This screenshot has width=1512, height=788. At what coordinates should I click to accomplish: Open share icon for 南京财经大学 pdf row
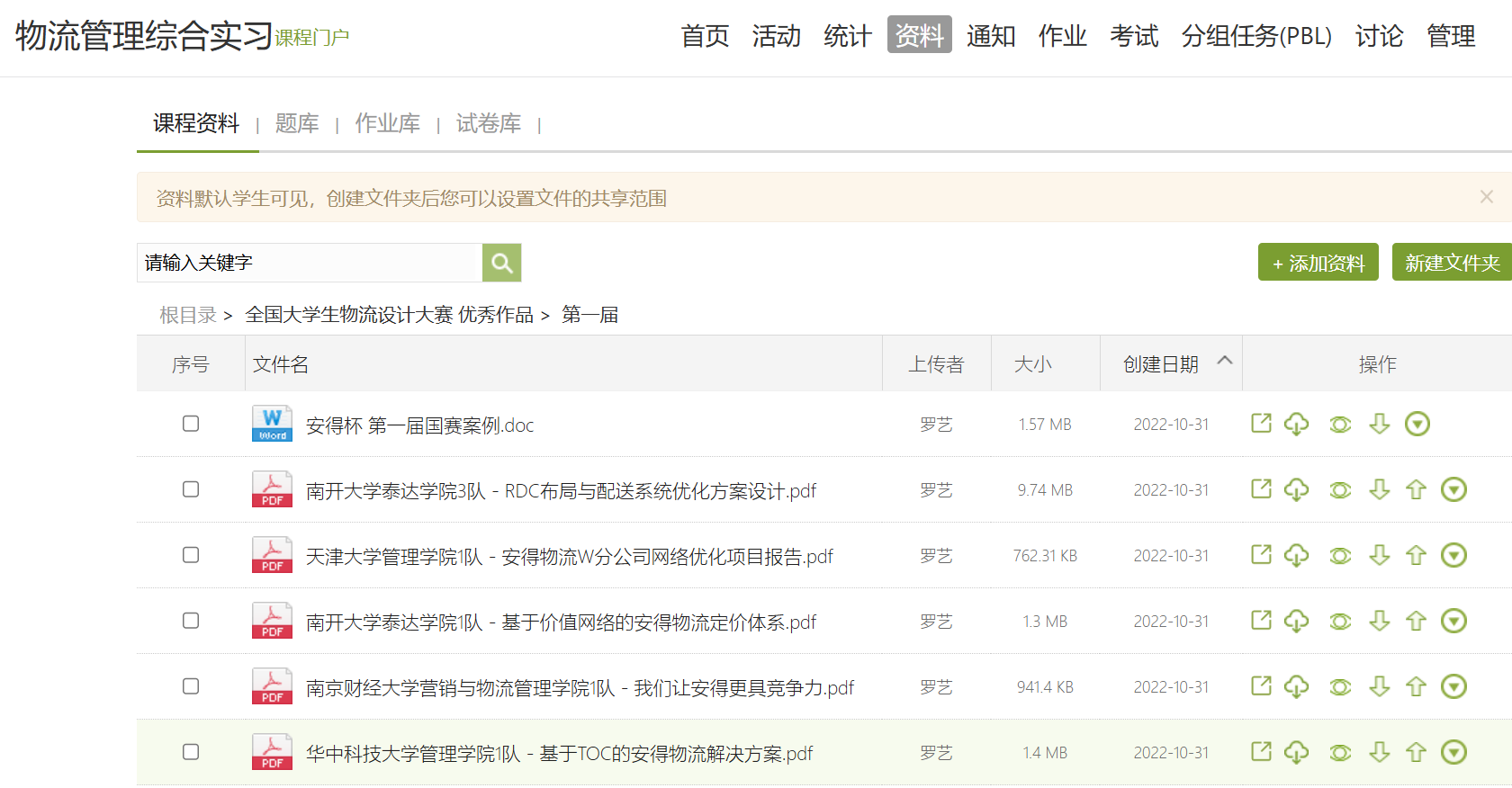[1261, 685]
